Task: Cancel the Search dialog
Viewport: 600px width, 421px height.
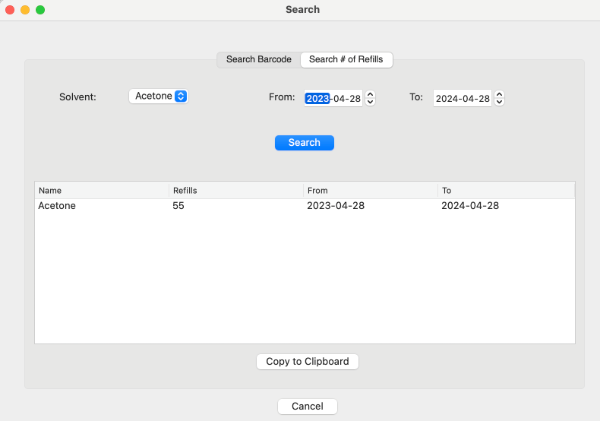Action: tap(307, 406)
